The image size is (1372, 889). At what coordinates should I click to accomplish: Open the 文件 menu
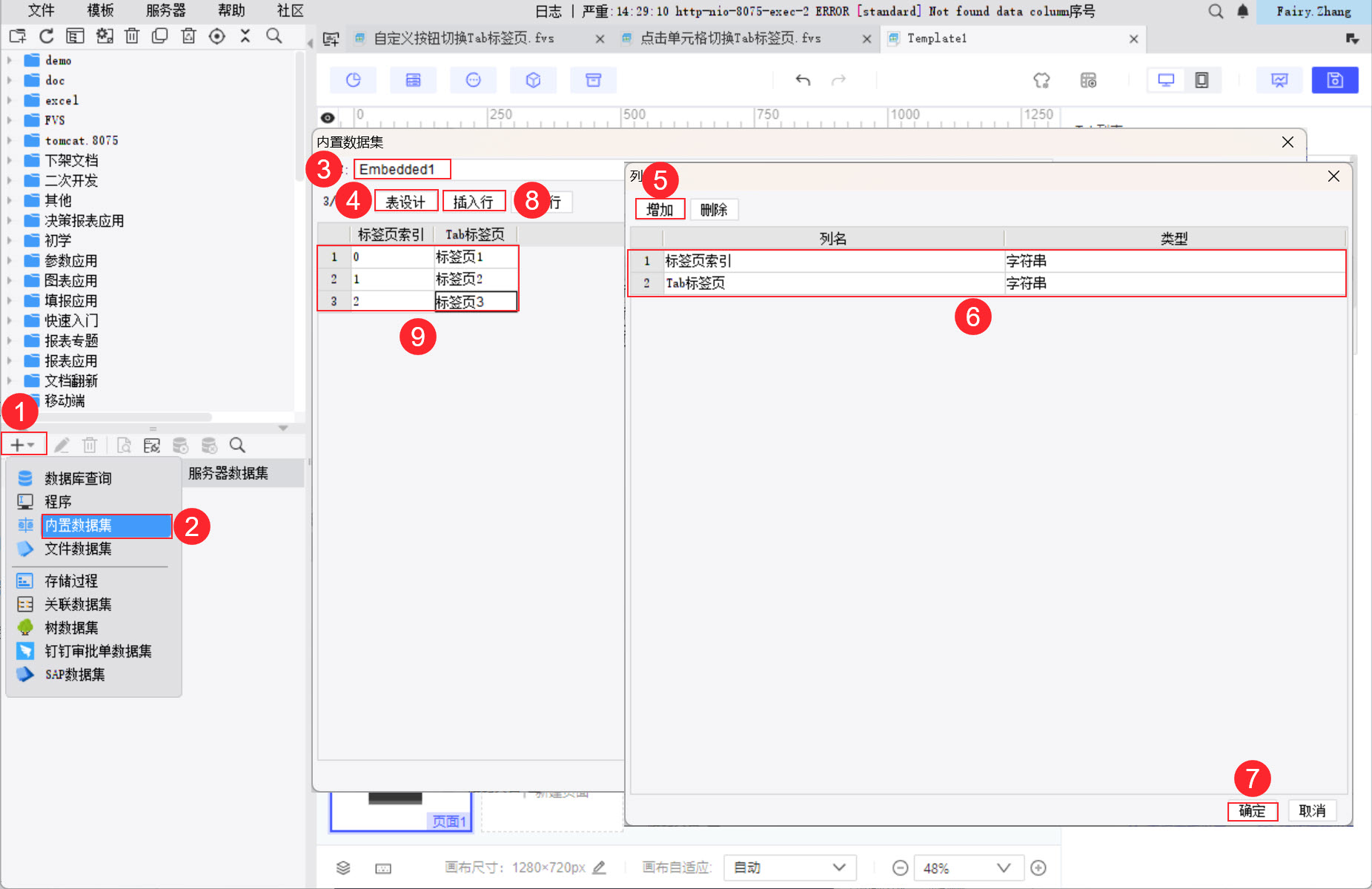point(42,10)
